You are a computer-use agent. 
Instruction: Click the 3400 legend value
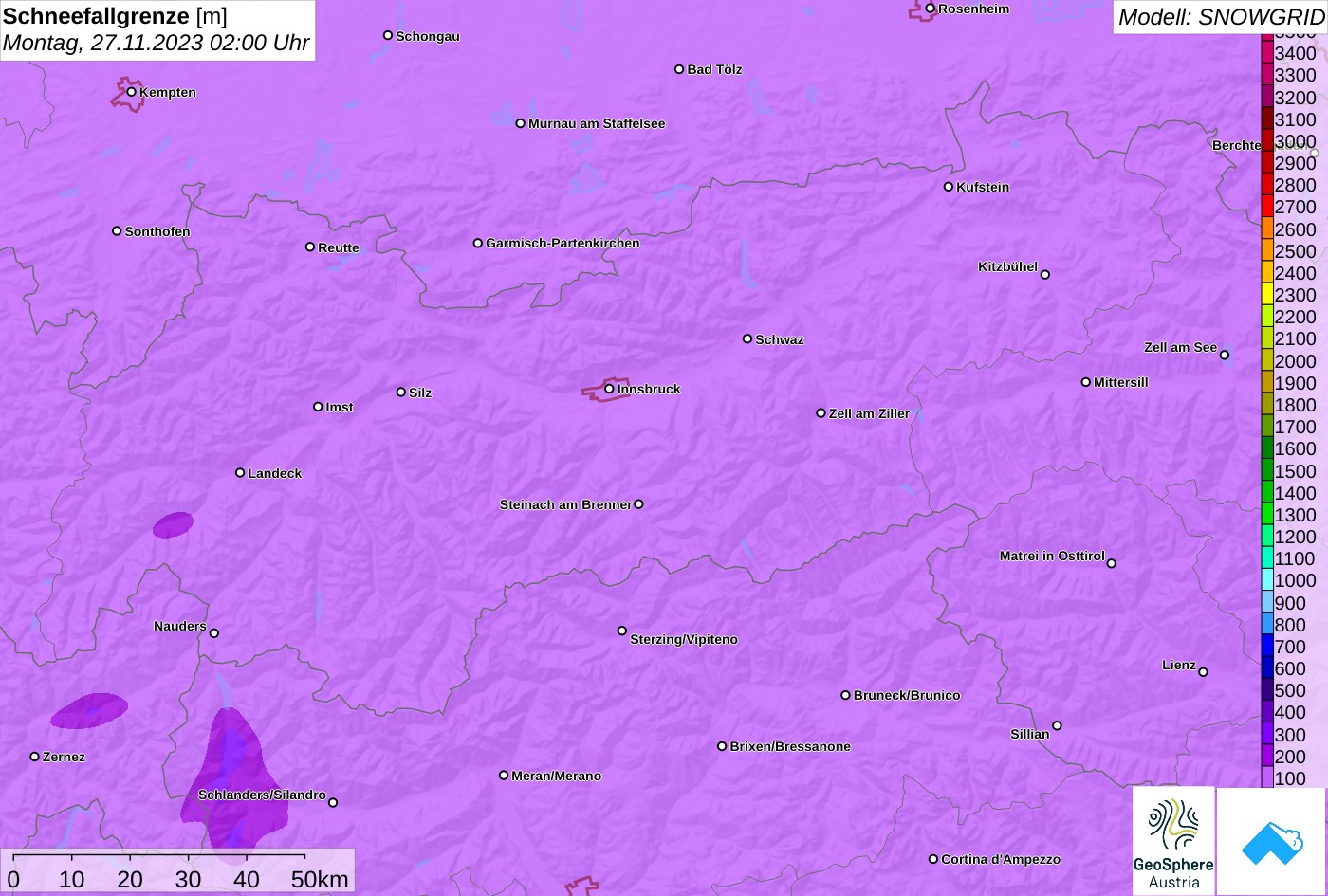point(1295,53)
